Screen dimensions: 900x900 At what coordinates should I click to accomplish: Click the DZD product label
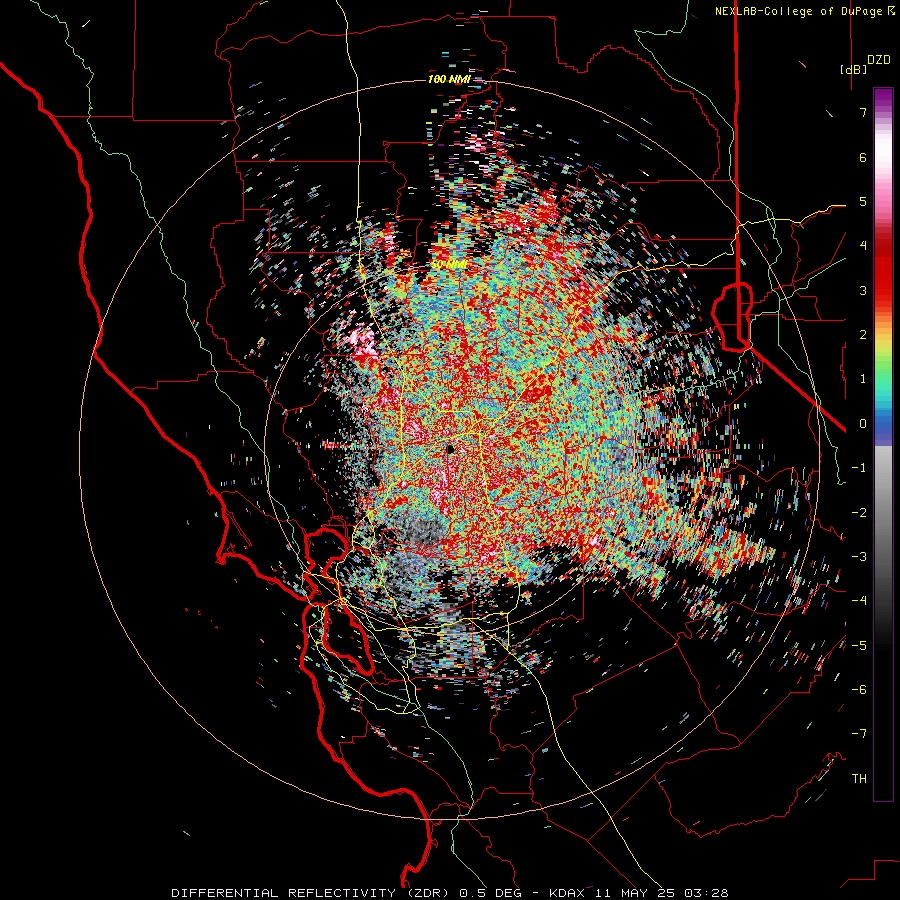click(x=879, y=60)
